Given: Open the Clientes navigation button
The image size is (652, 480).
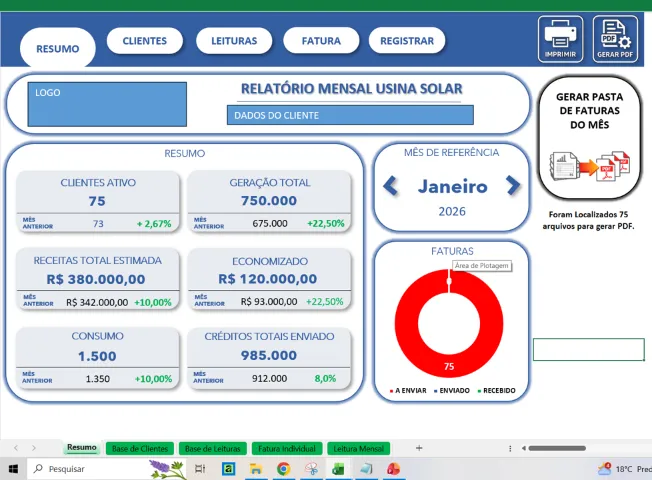Looking at the screenshot, I should click(x=145, y=41).
